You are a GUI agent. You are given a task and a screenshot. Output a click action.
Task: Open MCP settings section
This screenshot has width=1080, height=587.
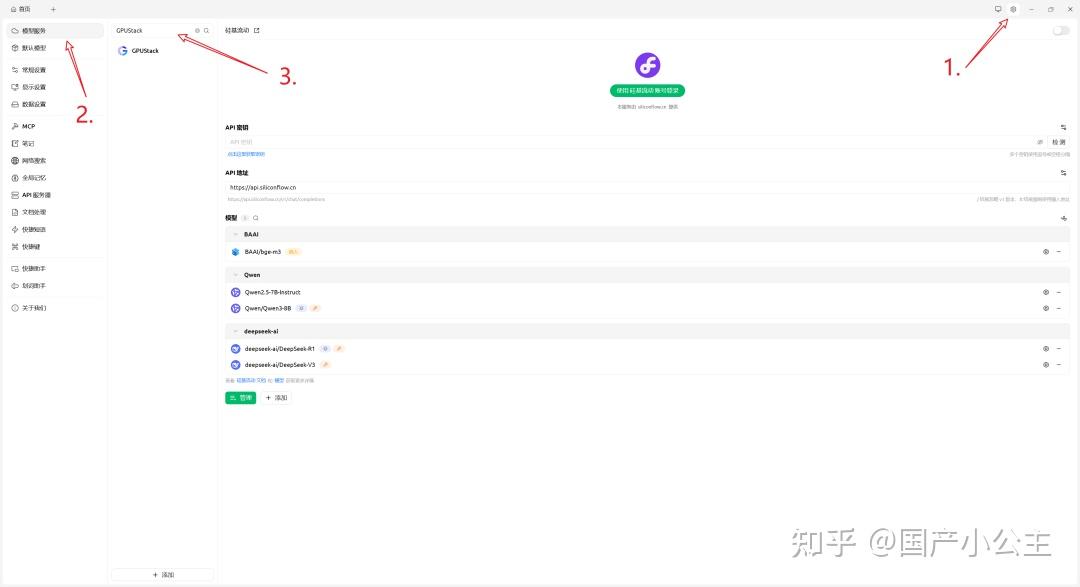(x=55, y=126)
